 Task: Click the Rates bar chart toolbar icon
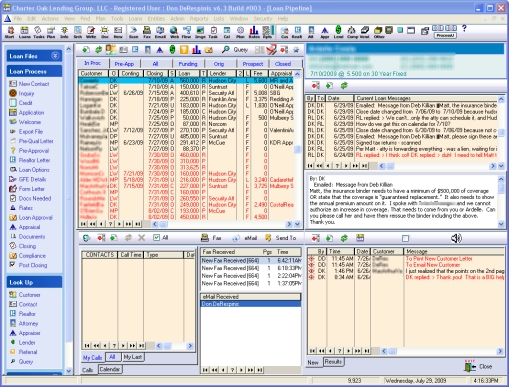254,32
